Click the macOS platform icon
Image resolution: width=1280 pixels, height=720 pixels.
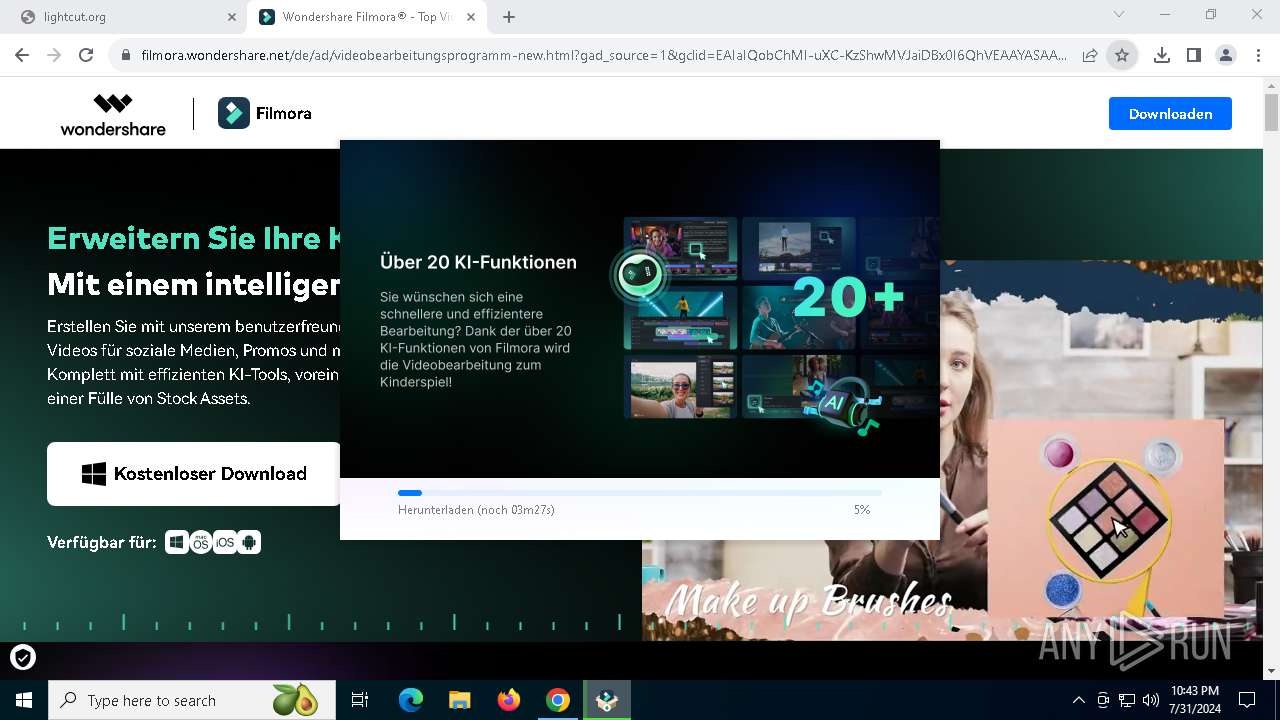click(x=201, y=543)
